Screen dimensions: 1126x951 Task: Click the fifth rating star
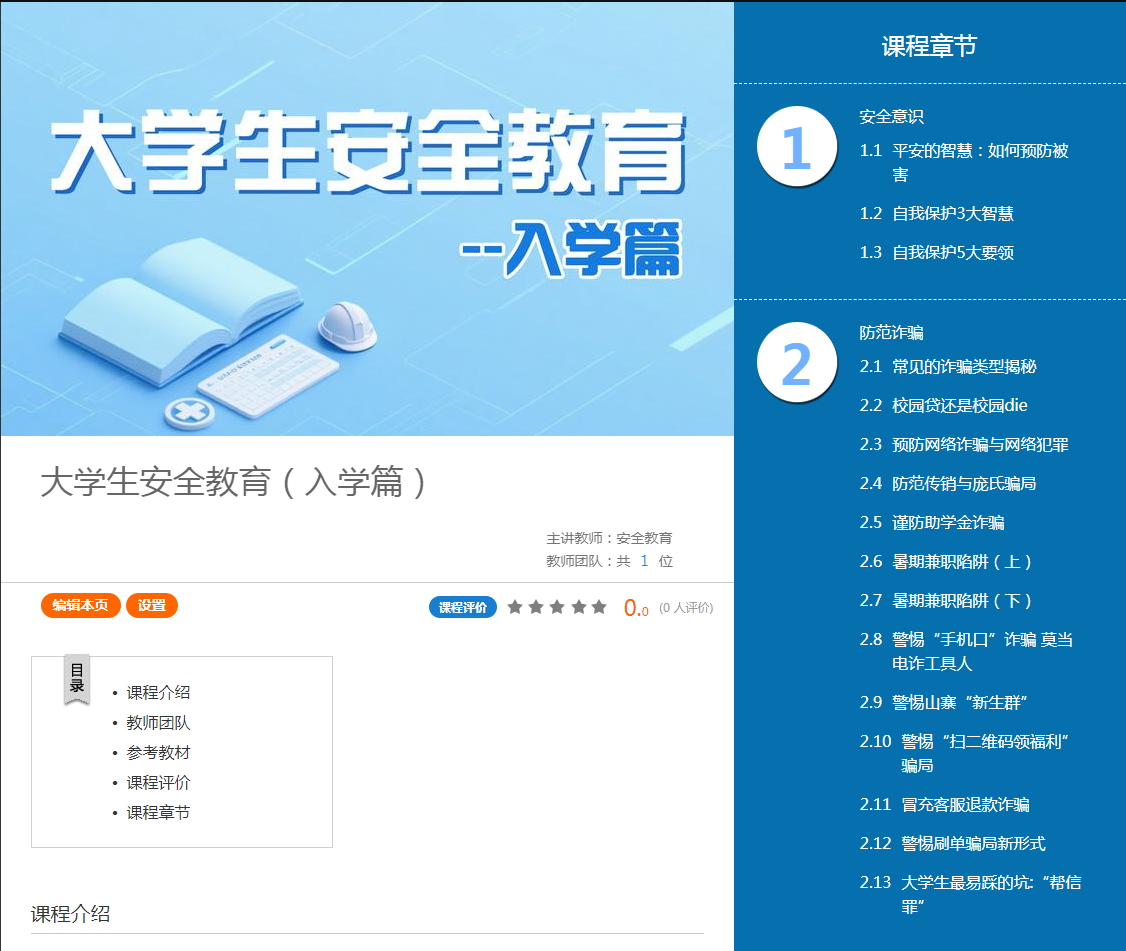(599, 607)
